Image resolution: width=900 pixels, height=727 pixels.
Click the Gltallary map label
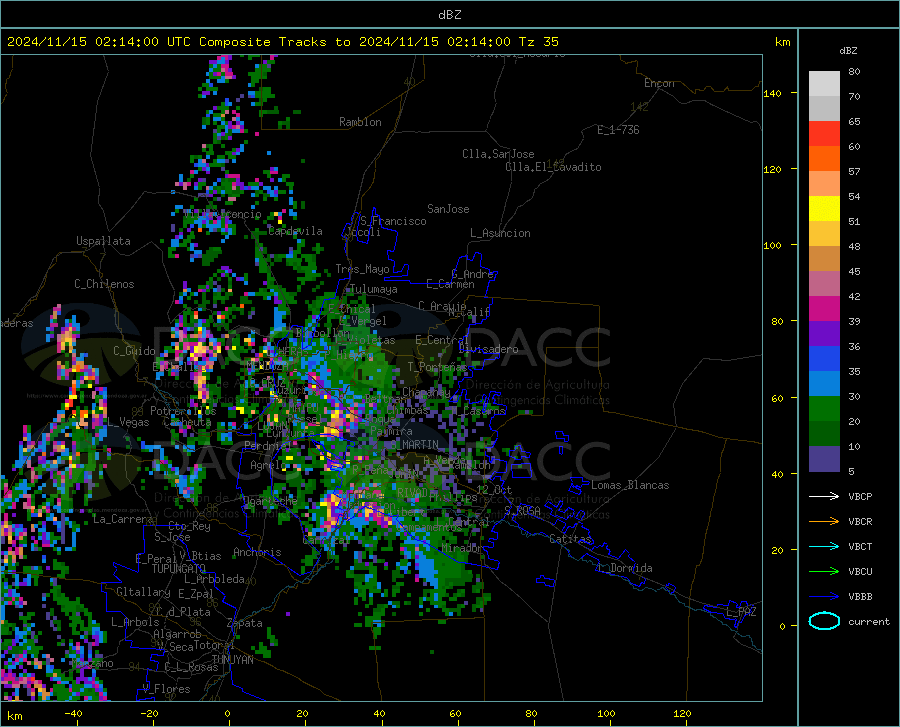(x=143, y=592)
